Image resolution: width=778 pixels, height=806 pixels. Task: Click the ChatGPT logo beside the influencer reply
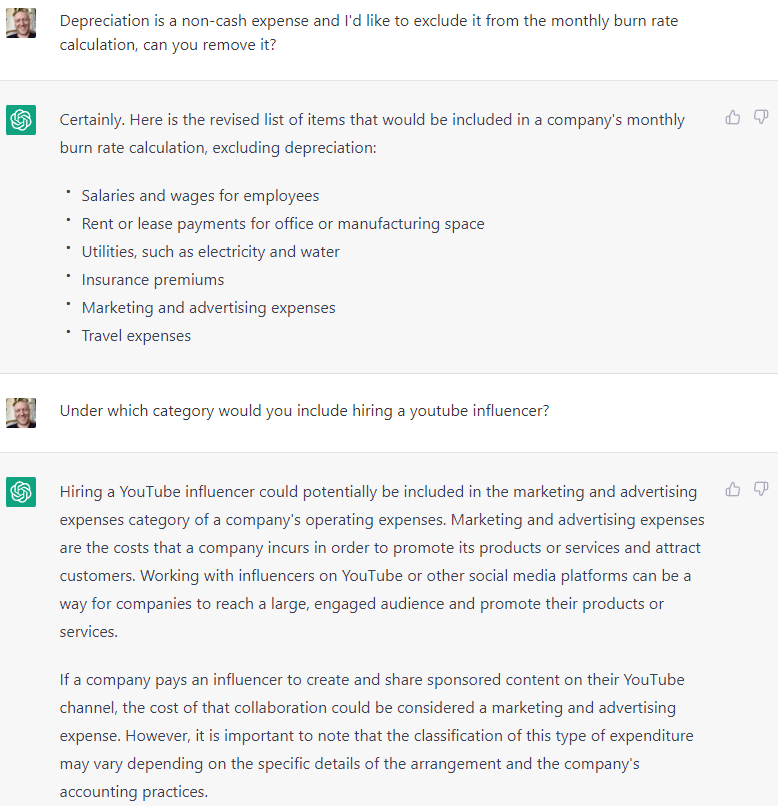(x=21, y=492)
